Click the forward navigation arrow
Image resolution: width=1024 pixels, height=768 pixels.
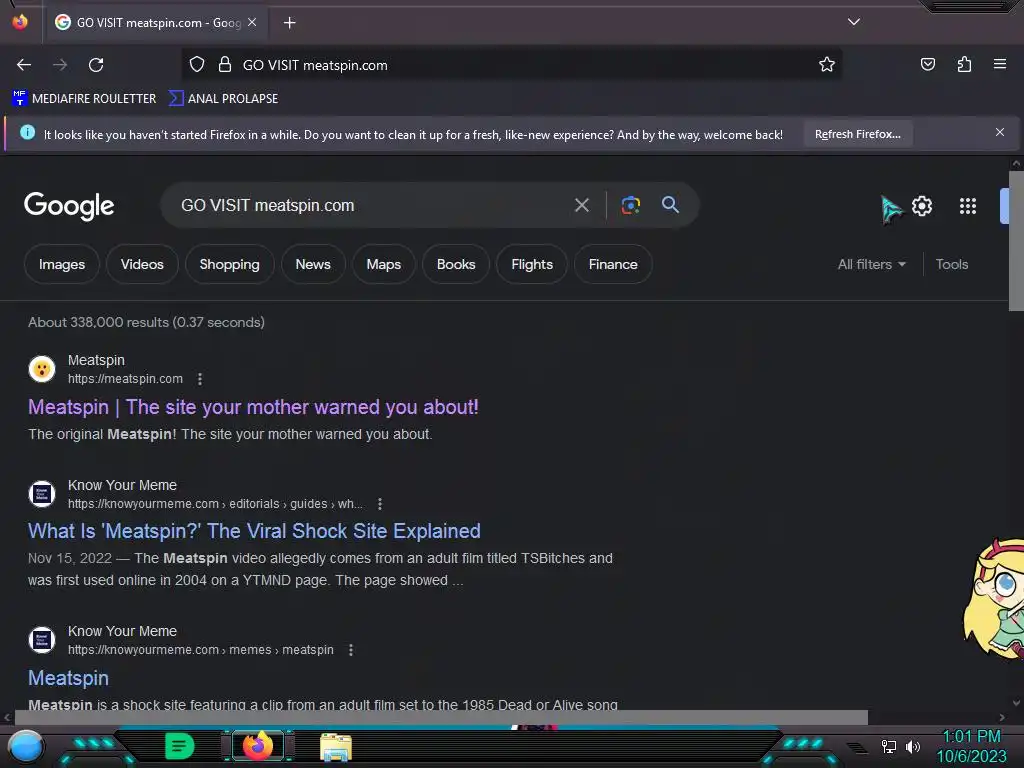click(x=60, y=65)
